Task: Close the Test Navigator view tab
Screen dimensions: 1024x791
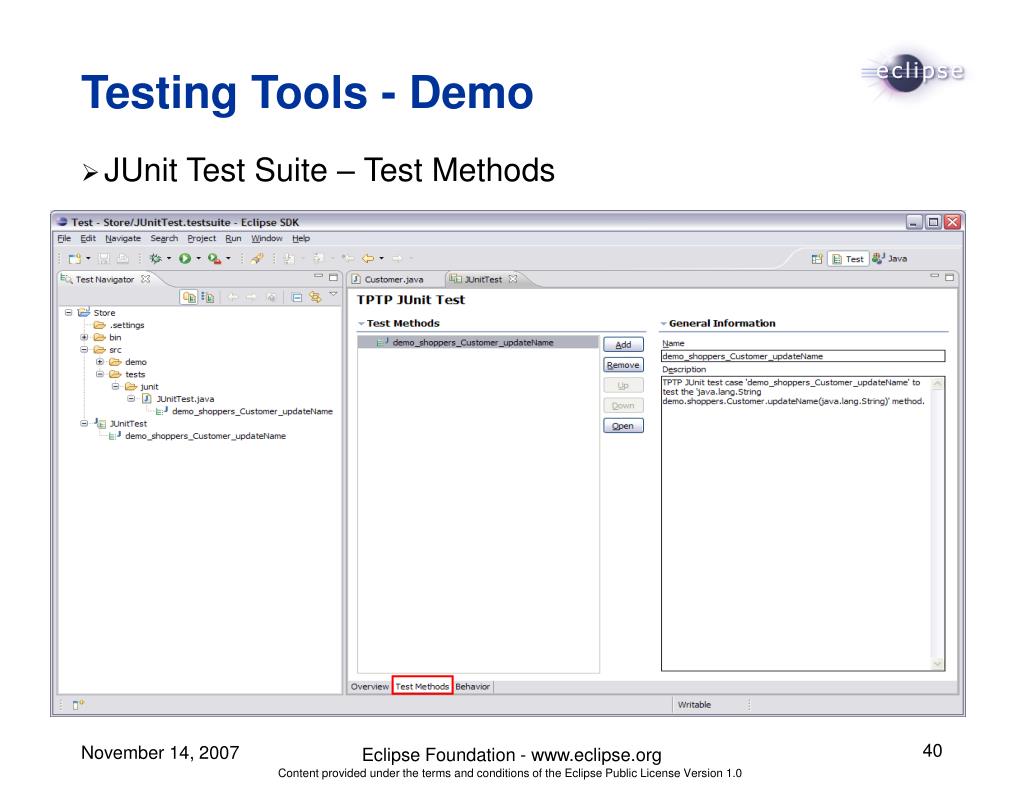Action: (146, 279)
